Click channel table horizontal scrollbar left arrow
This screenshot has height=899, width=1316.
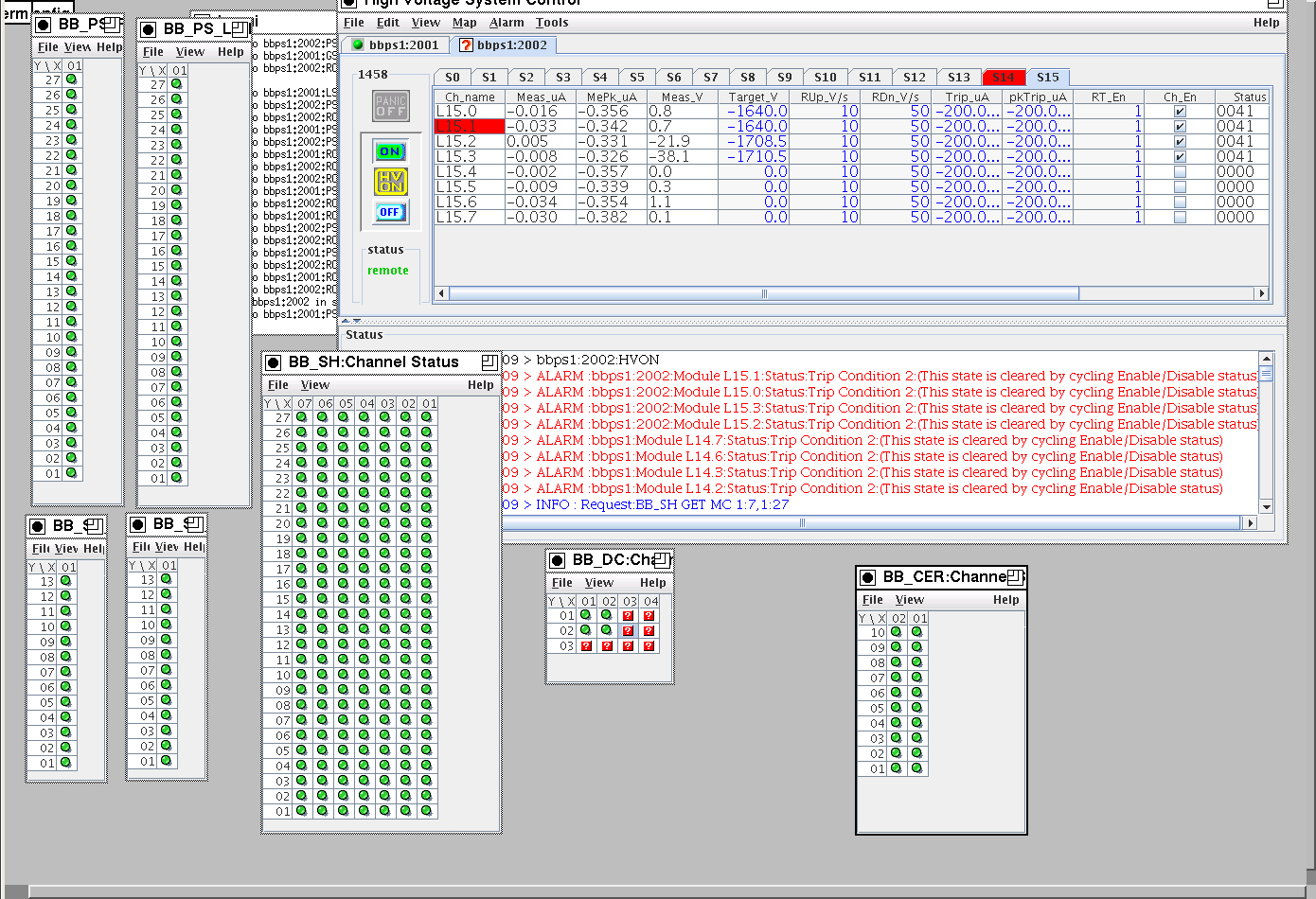click(x=440, y=293)
